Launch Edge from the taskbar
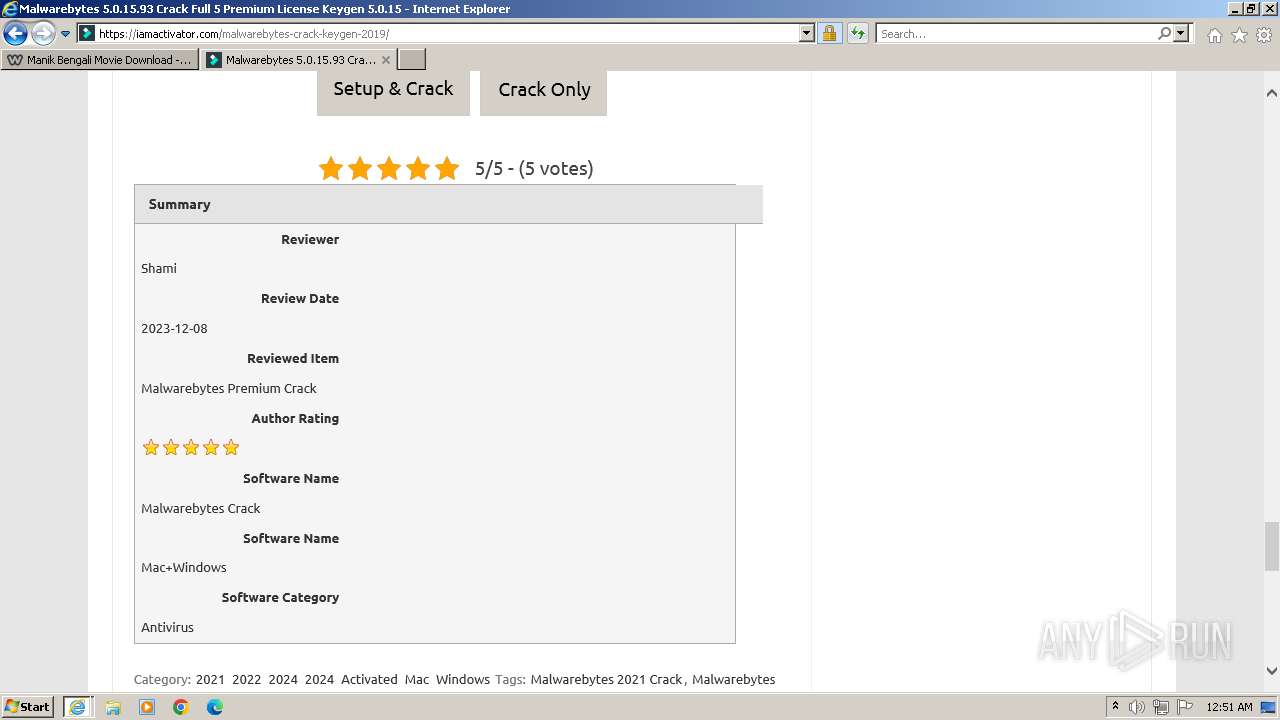This screenshot has width=1280, height=720. click(x=215, y=707)
